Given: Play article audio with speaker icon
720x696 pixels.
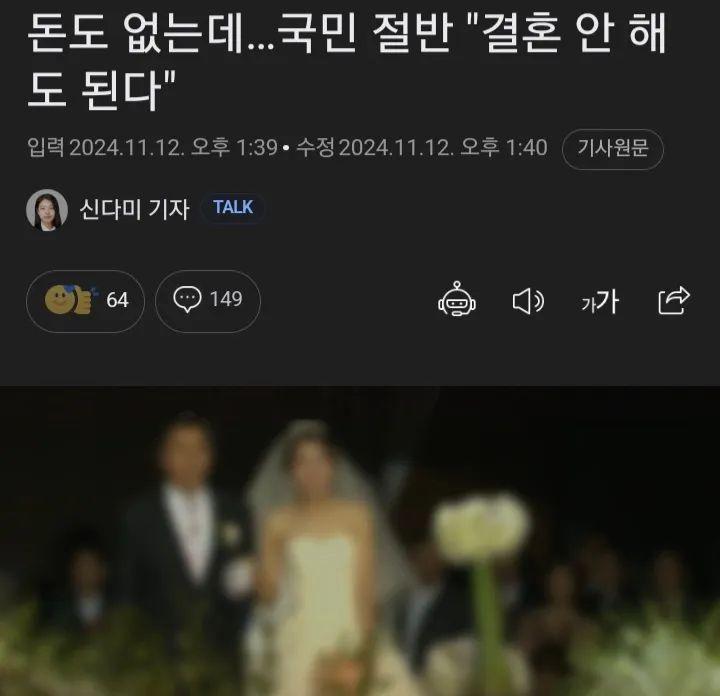Looking at the screenshot, I should 528,301.
